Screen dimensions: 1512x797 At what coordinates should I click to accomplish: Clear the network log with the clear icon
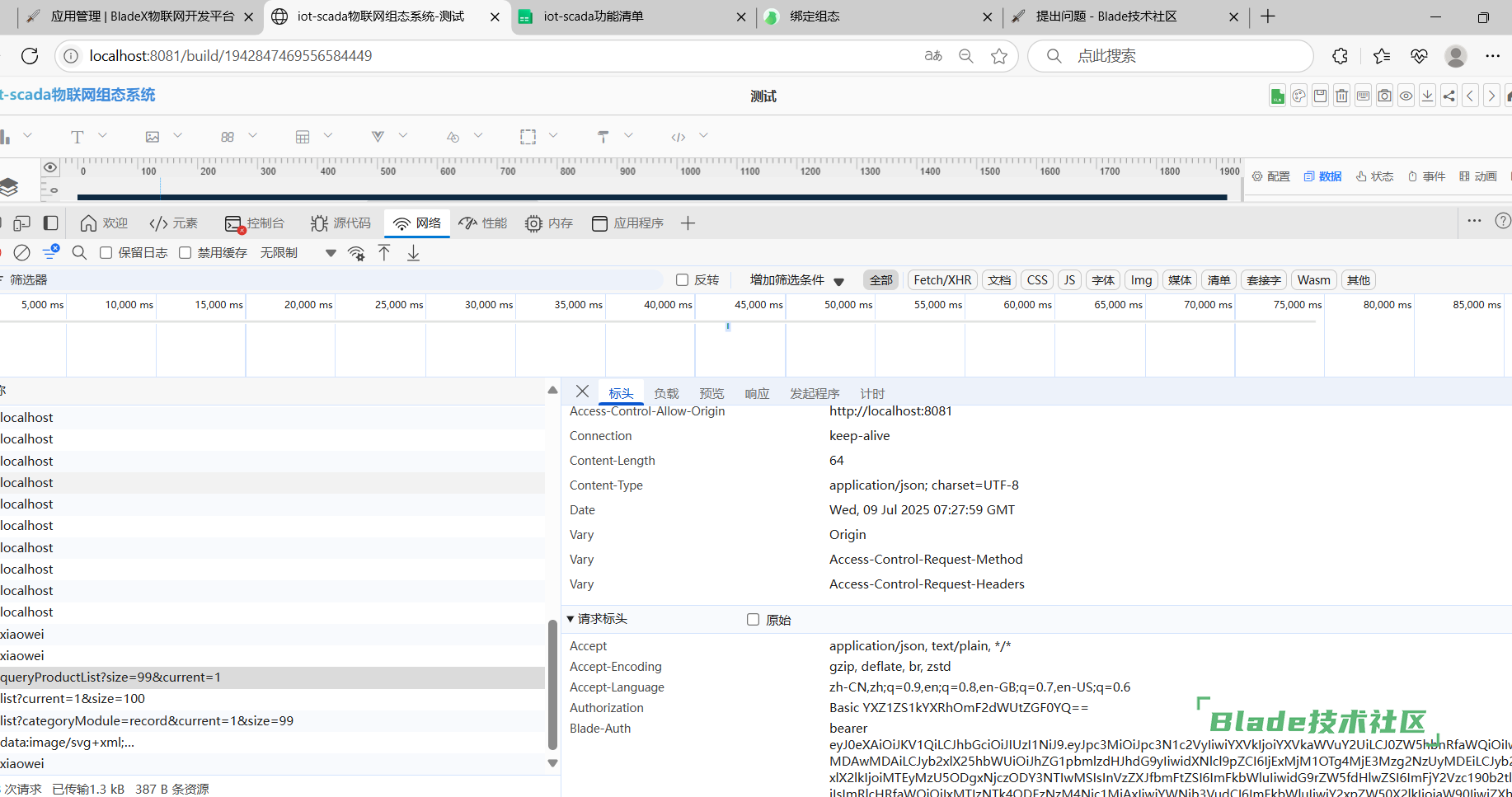[22, 253]
